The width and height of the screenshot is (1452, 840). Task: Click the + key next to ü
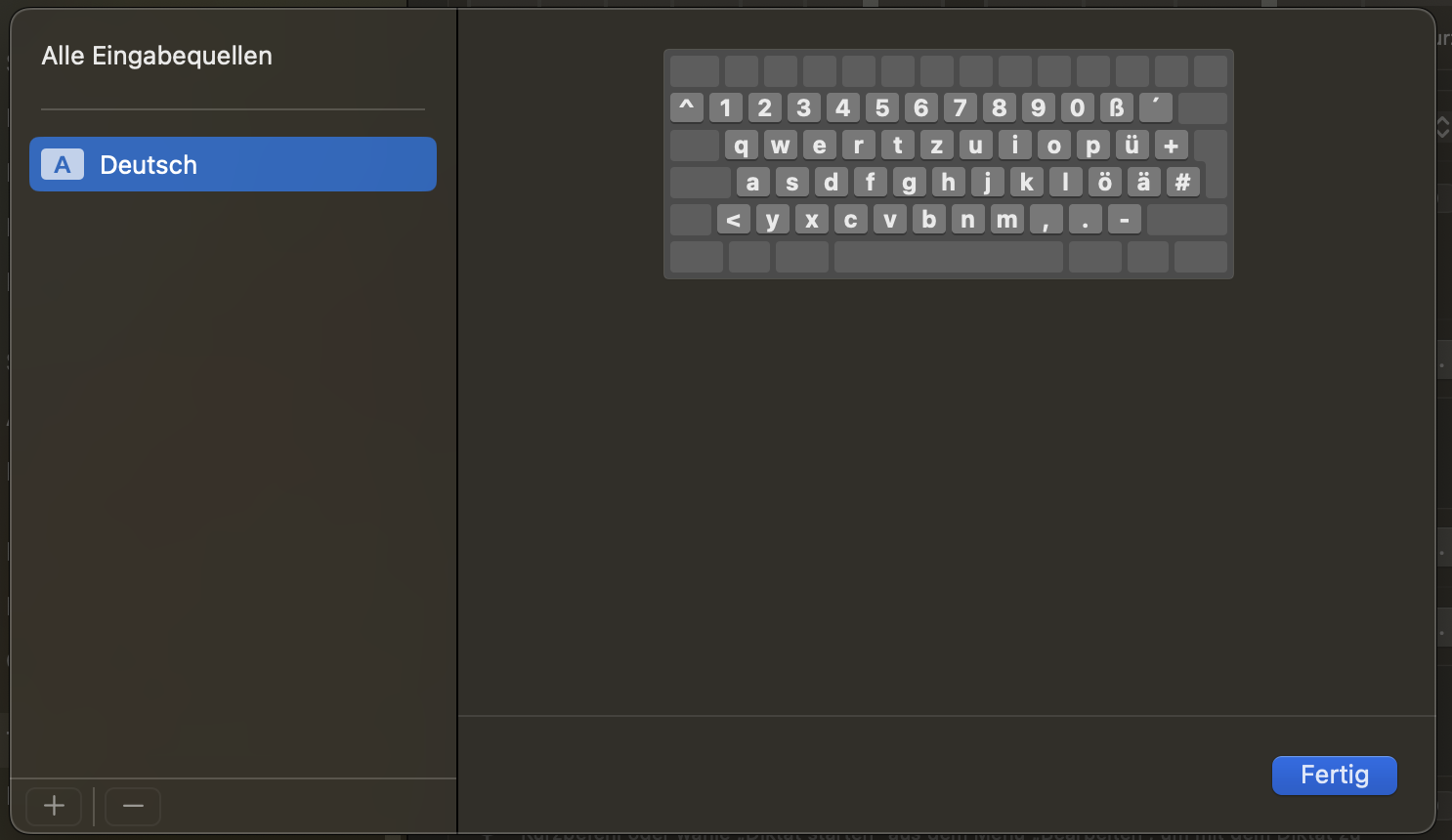[x=1171, y=146]
